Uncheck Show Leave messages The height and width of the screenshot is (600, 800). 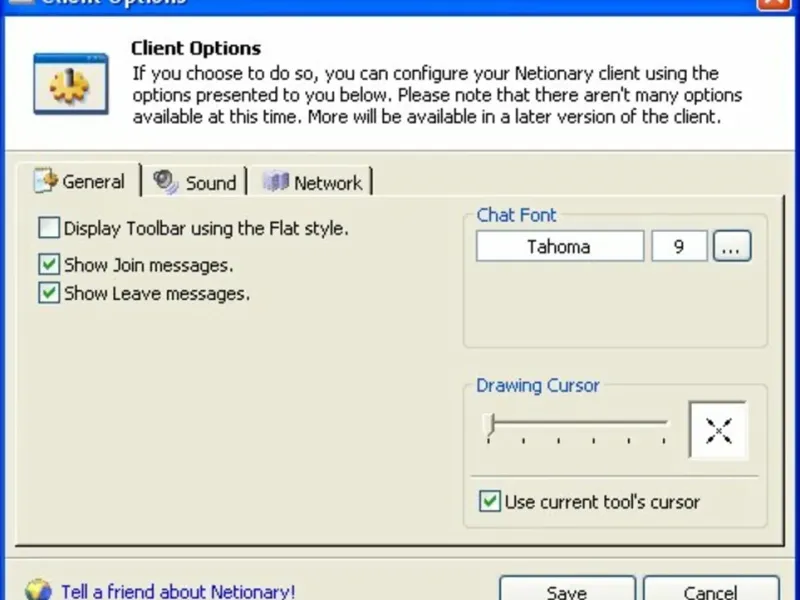[x=49, y=293]
